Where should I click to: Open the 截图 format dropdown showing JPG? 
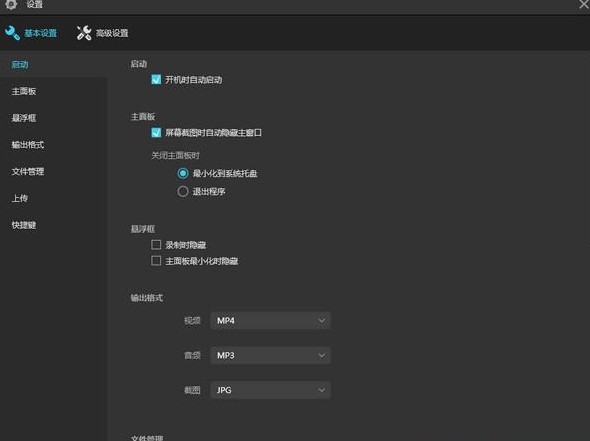pyautogui.click(x=271, y=390)
